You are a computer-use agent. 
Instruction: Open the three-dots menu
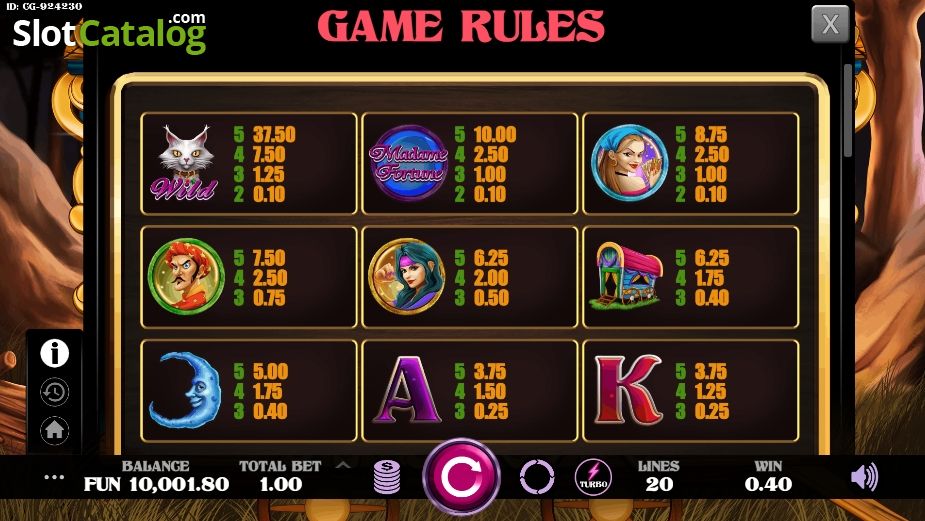pos(54,477)
